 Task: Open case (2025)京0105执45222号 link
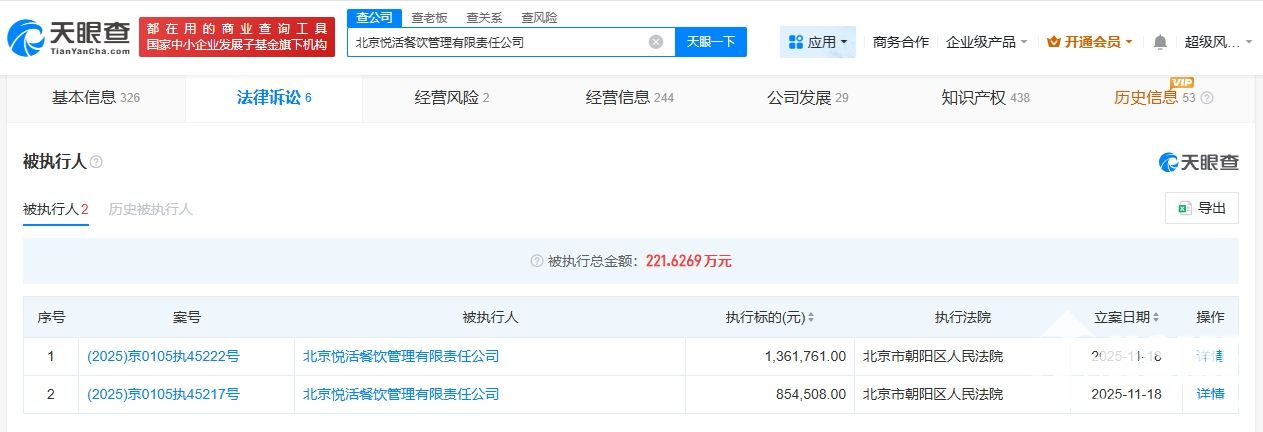[x=164, y=356]
